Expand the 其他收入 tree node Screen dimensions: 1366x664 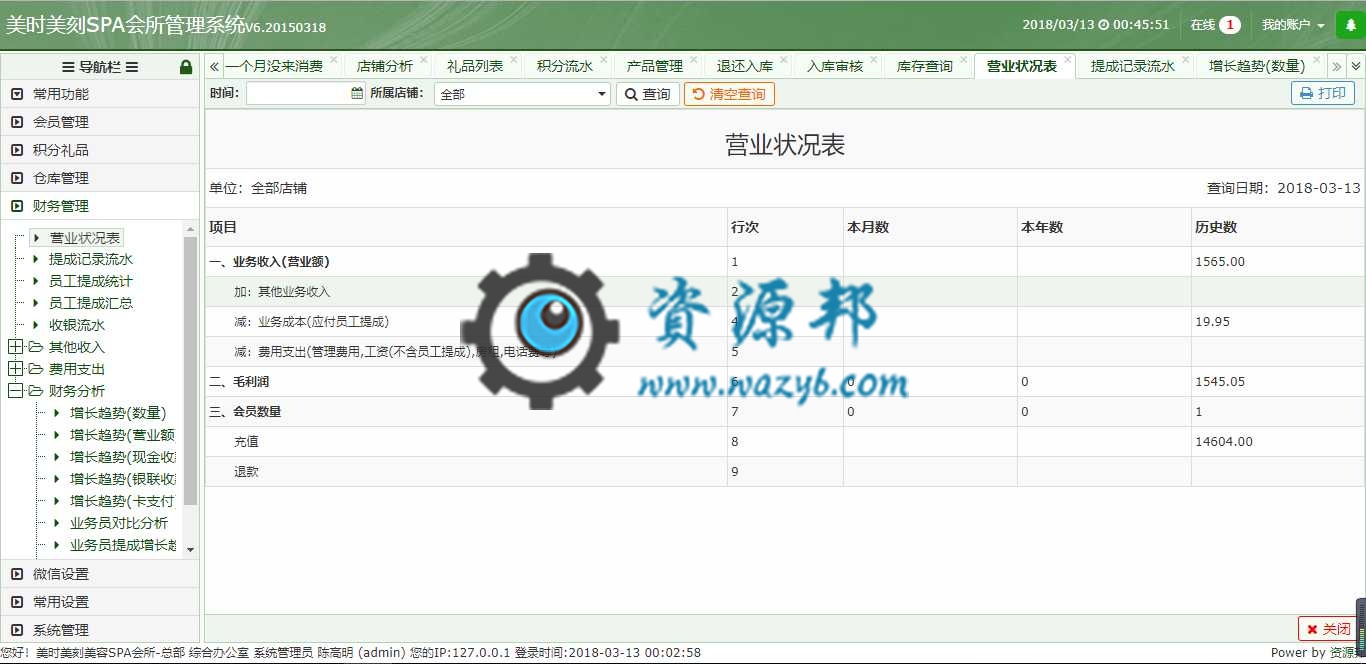tap(15, 347)
